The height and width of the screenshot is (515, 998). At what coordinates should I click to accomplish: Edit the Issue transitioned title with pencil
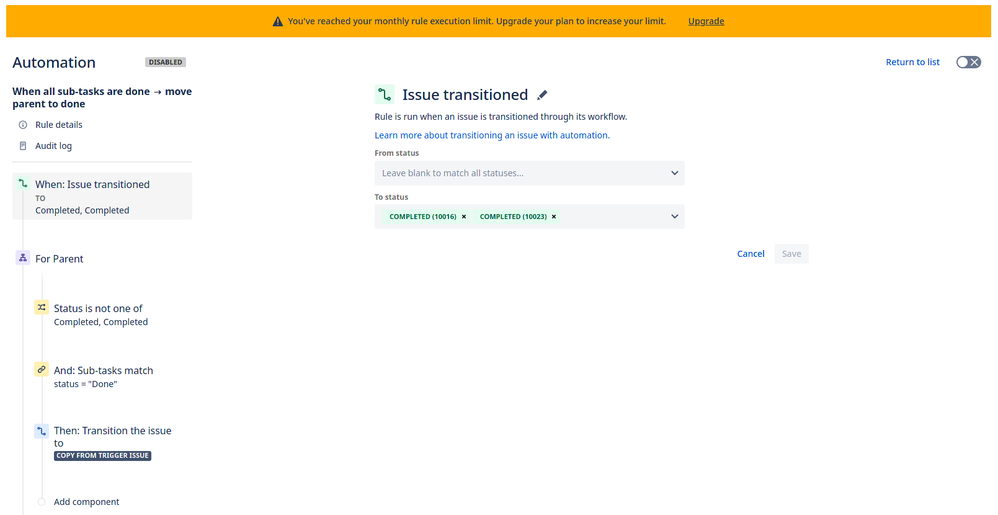(542, 95)
